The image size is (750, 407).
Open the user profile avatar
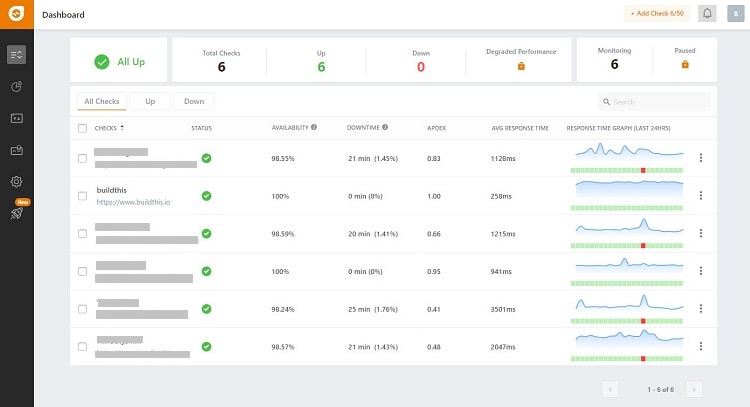coord(735,14)
